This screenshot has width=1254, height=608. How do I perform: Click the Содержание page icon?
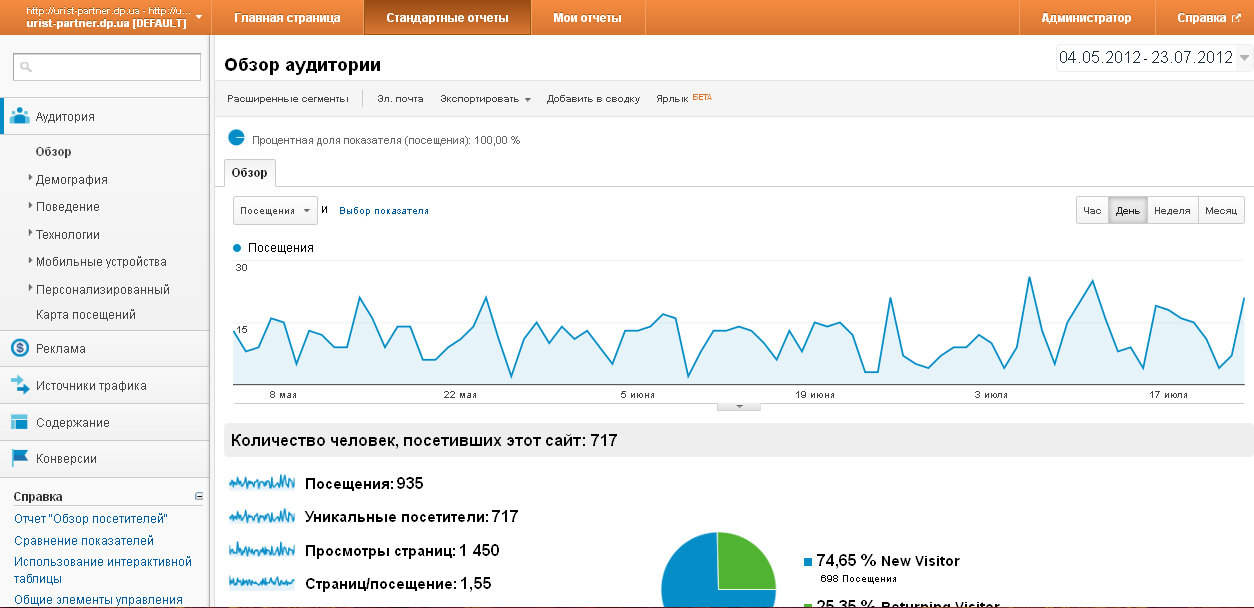pyautogui.click(x=19, y=422)
